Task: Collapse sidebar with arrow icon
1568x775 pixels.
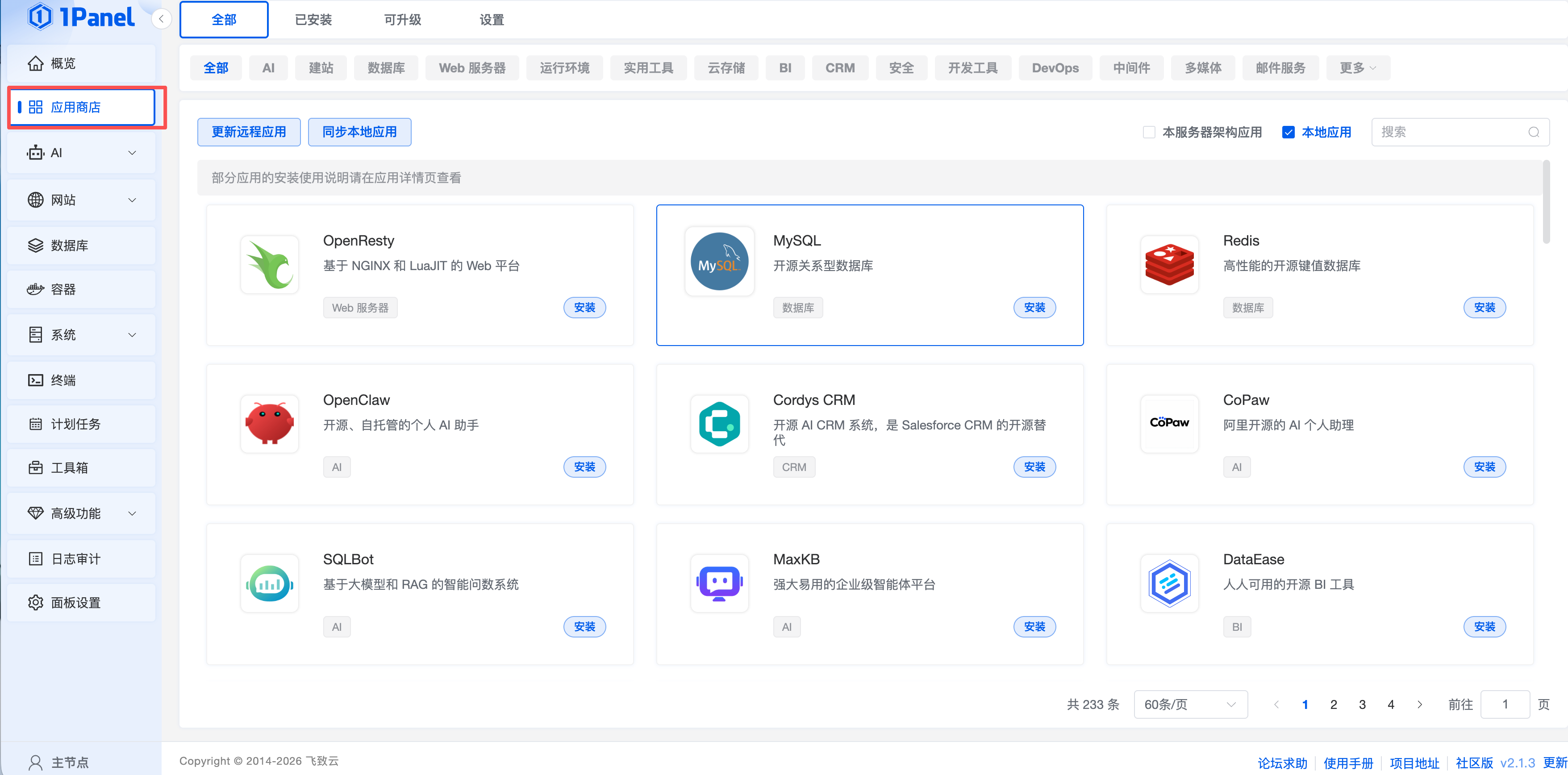Action: [161, 19]
